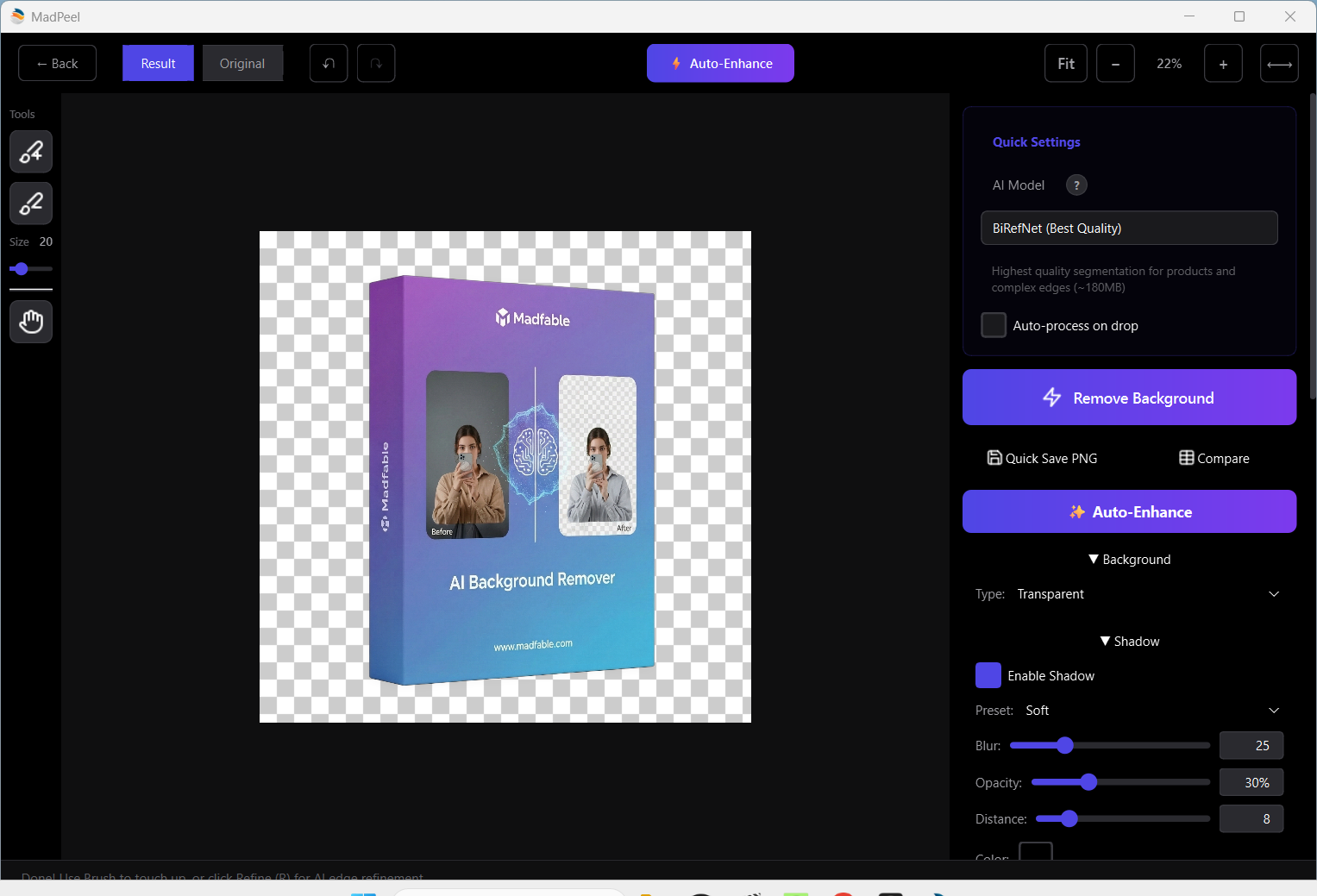Viewport: 1317px width, 896px height.
Task: Zoom in with the plus button
Action: tap(1223, 64)
